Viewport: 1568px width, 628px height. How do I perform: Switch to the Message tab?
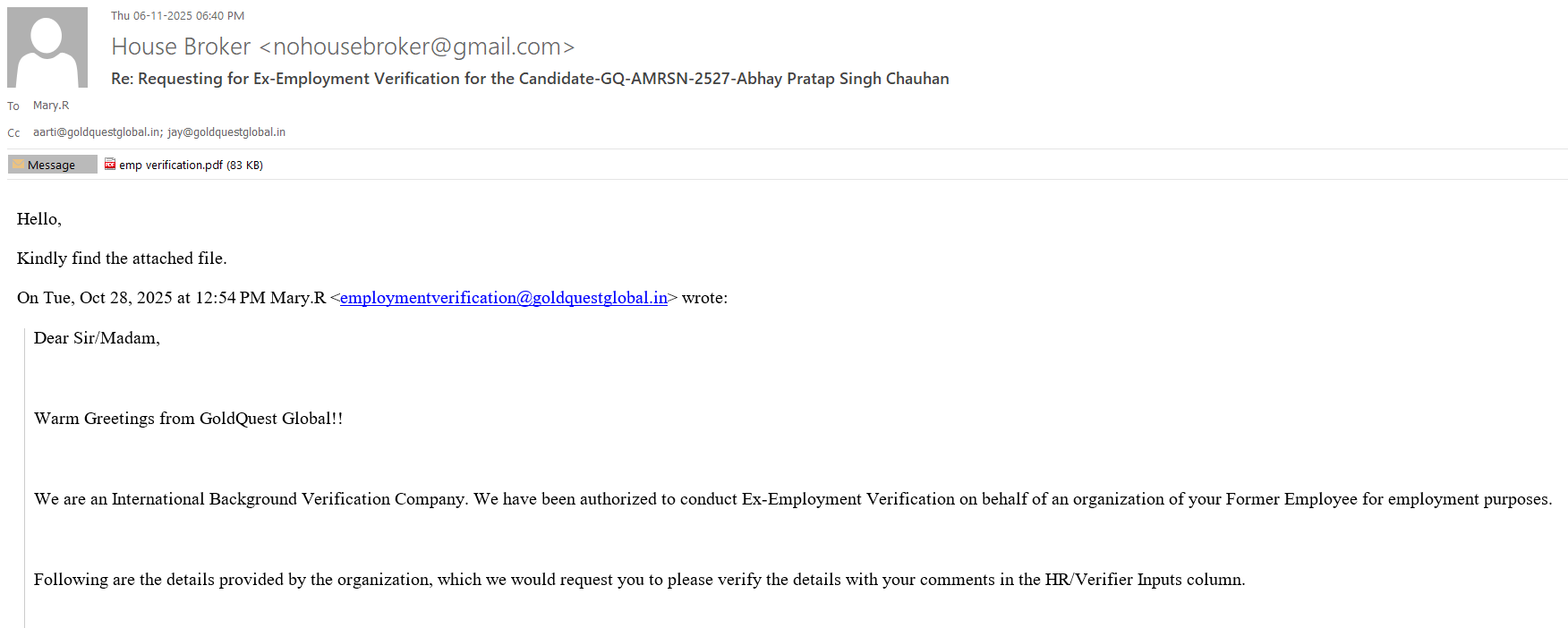52,165
